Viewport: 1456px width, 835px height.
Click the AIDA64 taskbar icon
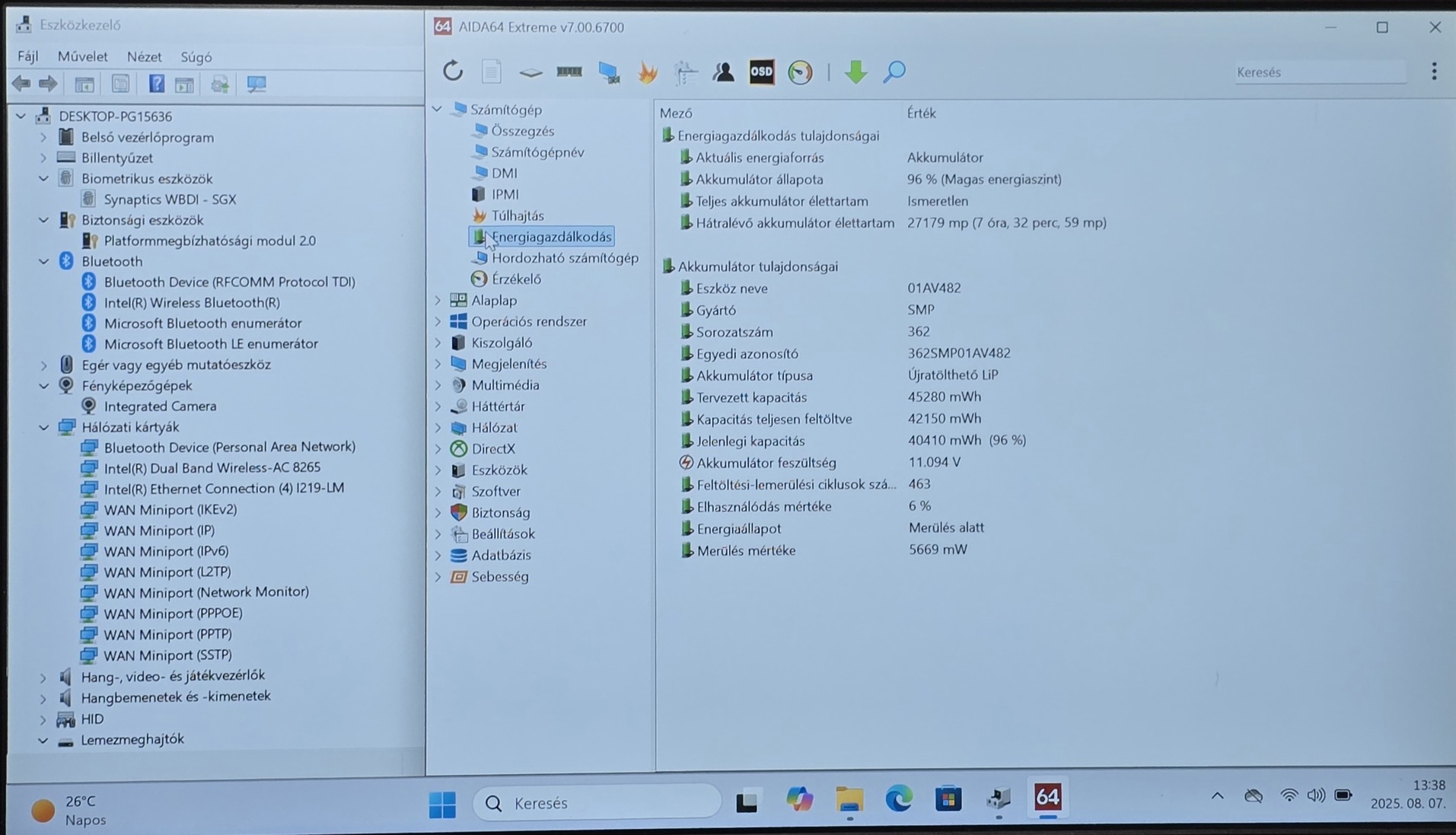tap(1047, 798)
